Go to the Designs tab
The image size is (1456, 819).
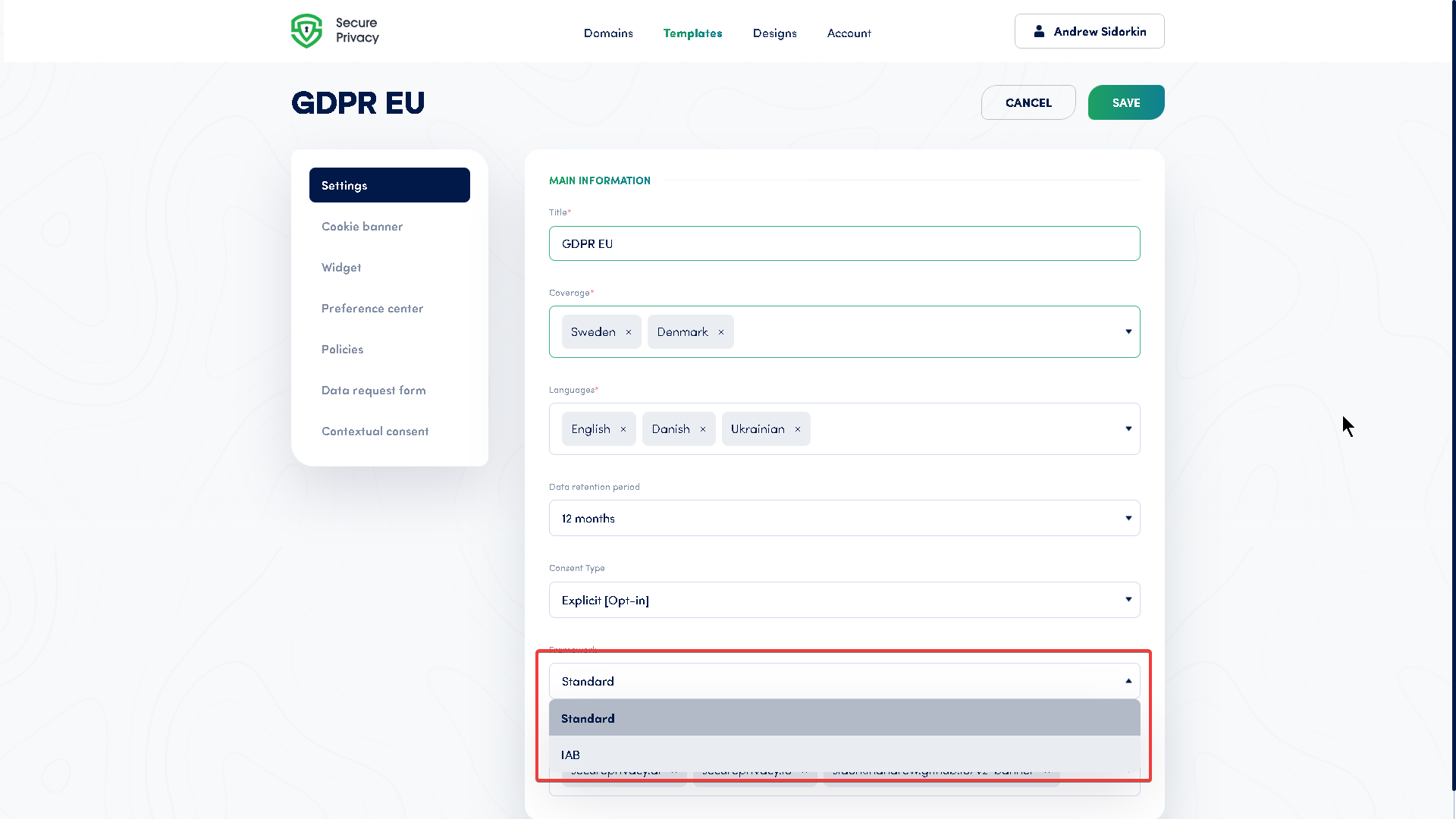click(x=774, y=33)
